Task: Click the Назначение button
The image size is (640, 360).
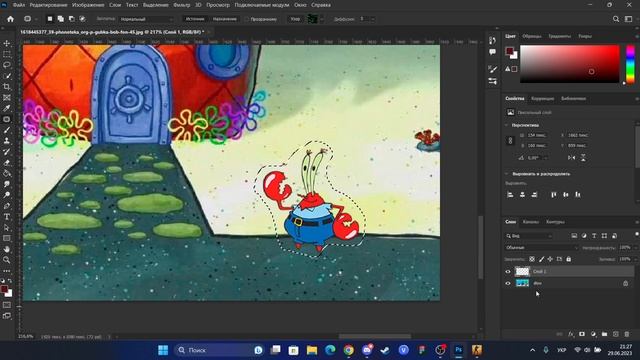Action: click(x=224, y=19)
